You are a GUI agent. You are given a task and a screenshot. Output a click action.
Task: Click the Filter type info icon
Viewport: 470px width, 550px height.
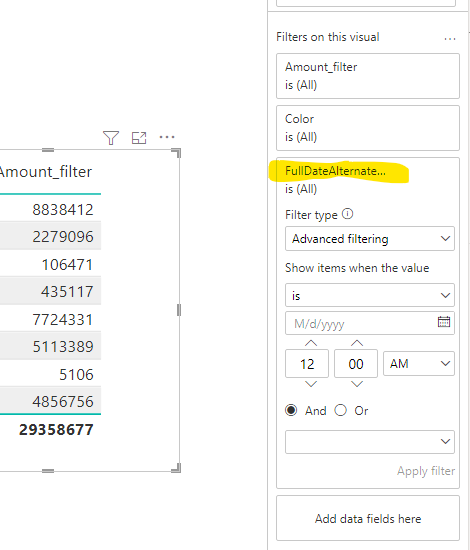(347, 214)
